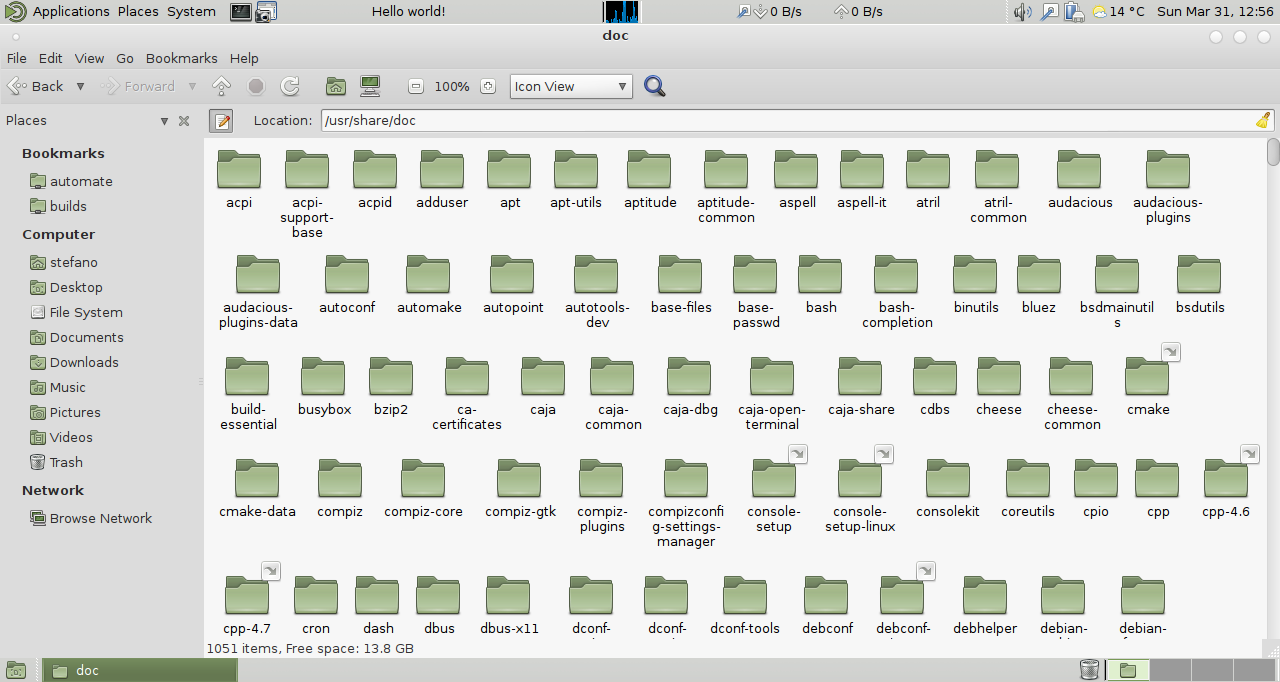This screenshot has height=682, width=1280.
Task: Open the Bookmarks menu
Action: tap(181, 58)
